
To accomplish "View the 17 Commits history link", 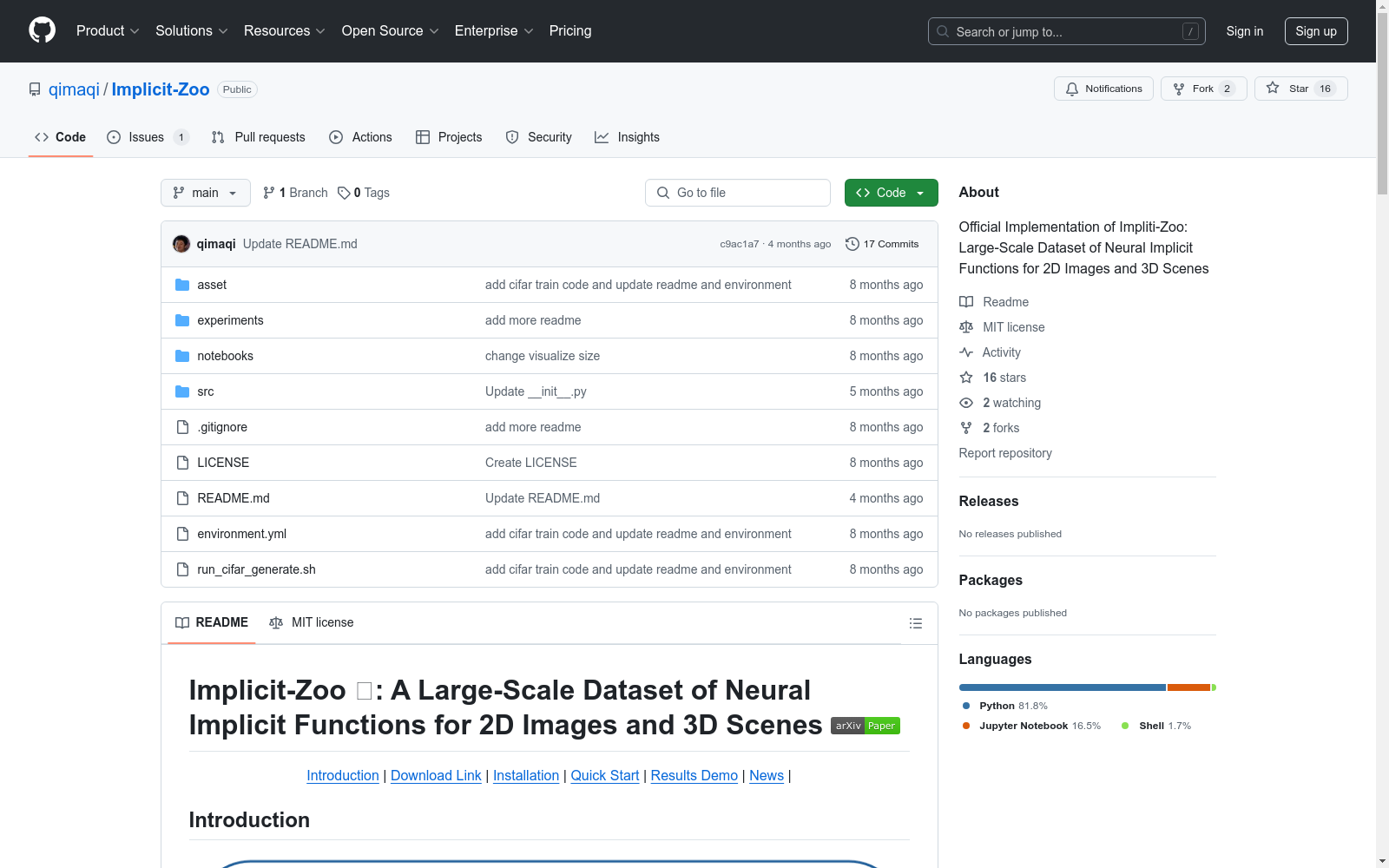I will tap(882, 244).
